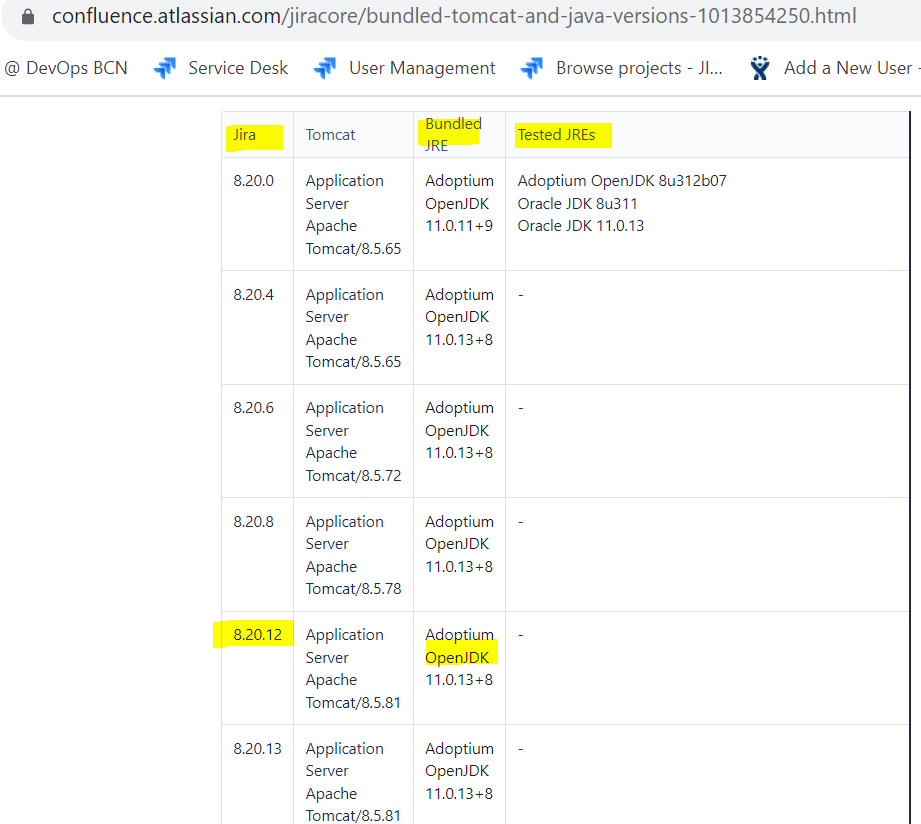Click the Tomcat/8.5.81 cell in 8.20.12 row
The image size is (921, 824).
[x=353, y=668]
